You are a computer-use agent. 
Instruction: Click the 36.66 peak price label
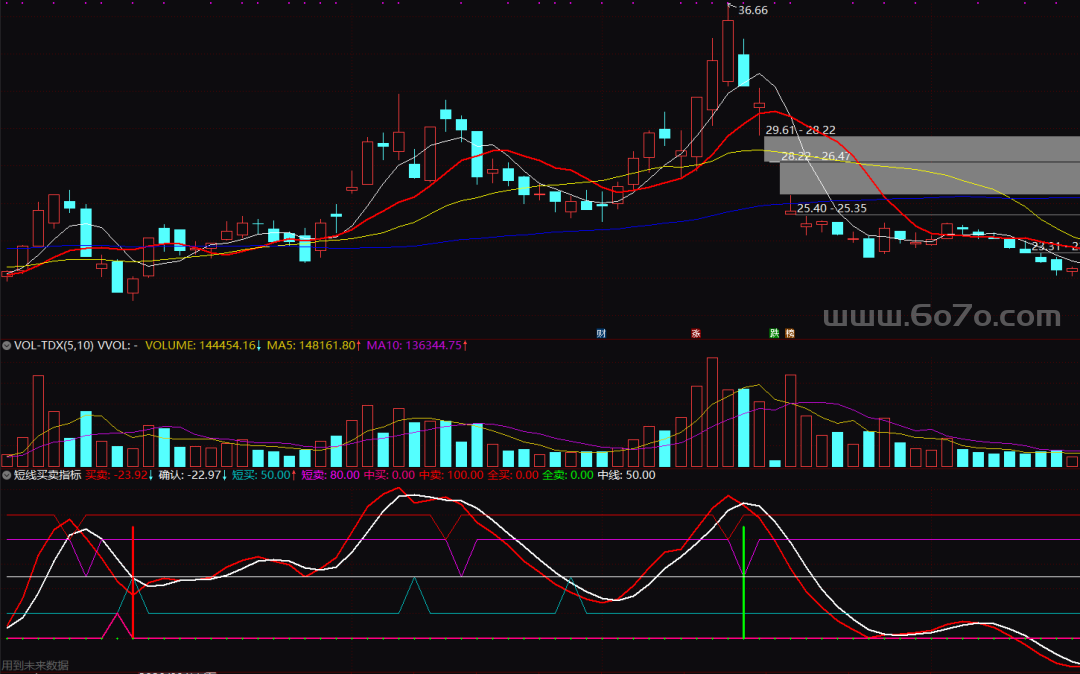pos(752,11)
